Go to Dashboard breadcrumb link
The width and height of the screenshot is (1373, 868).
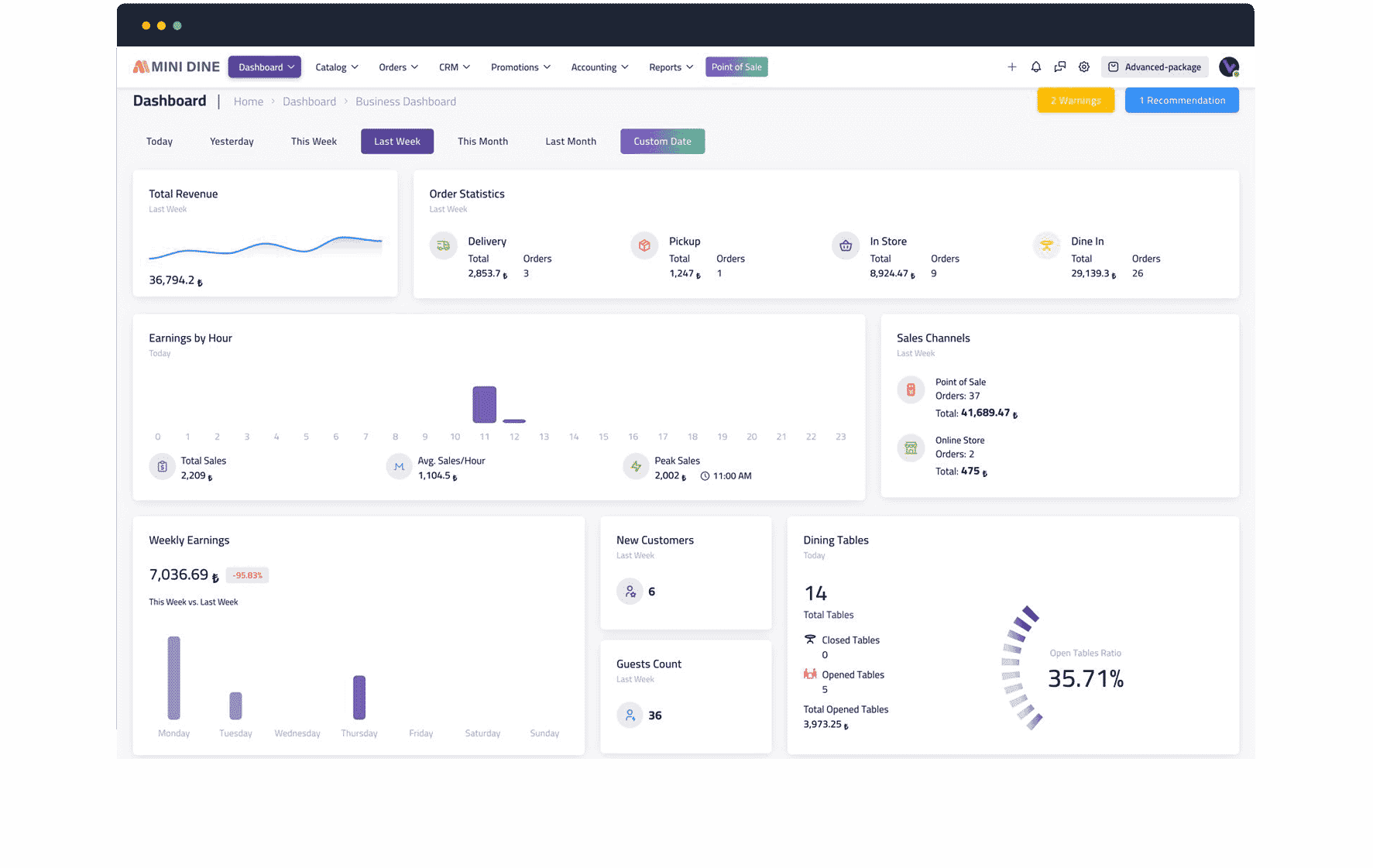(309, 101)
